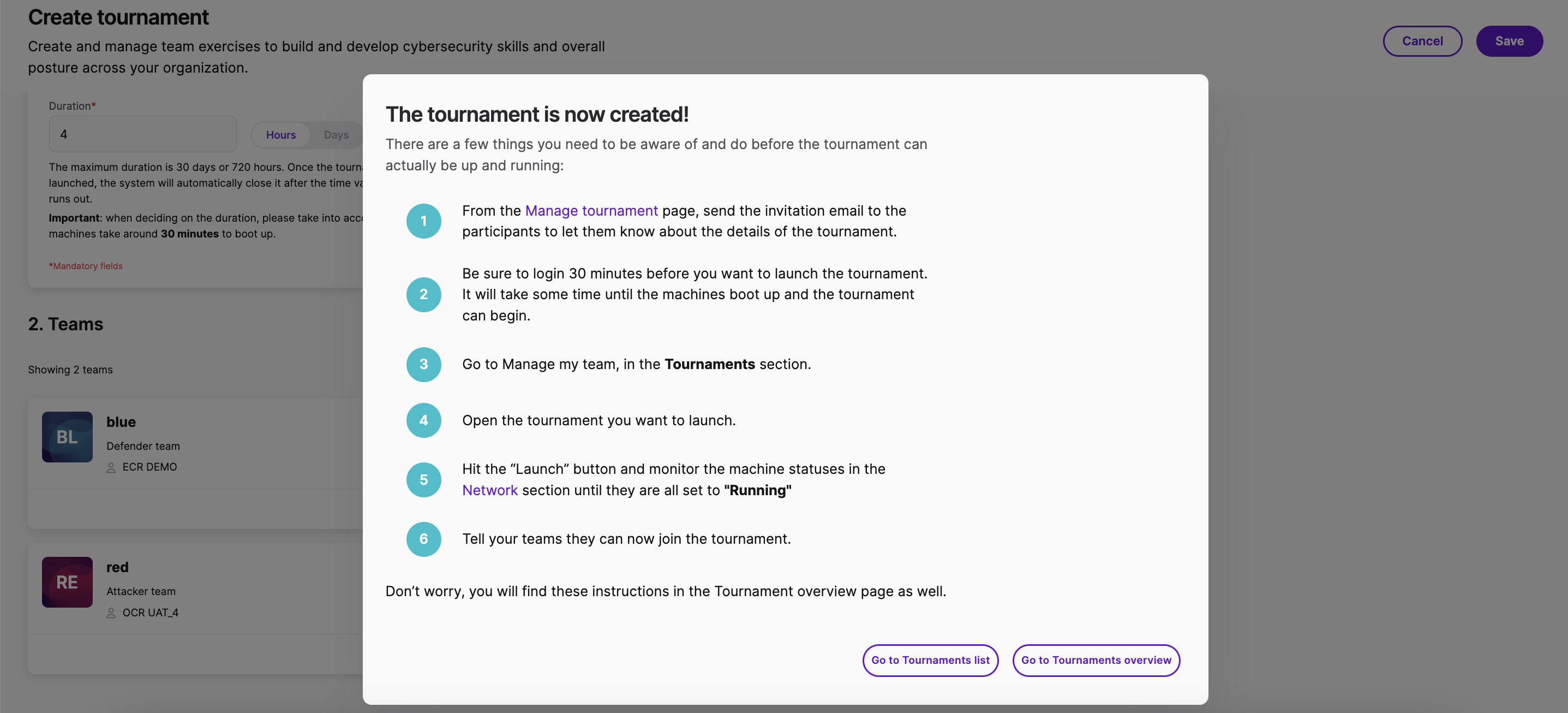Select the Create tournament page title
Viewport: 1568px width, 713px height.
pyautogui.click(x=118, y=17)
